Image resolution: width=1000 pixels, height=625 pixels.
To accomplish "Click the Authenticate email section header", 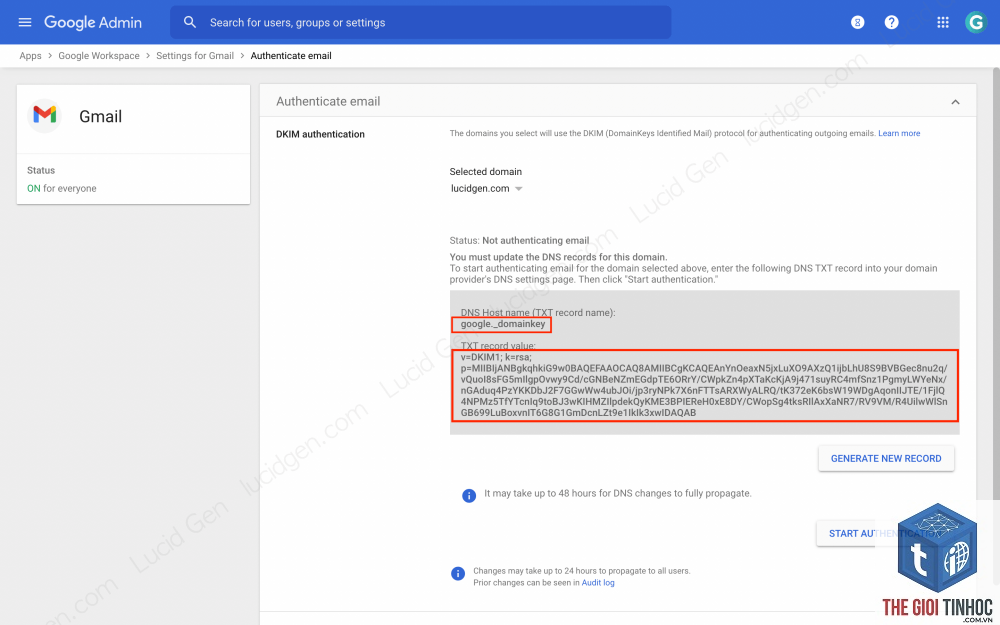I will 617,101.
